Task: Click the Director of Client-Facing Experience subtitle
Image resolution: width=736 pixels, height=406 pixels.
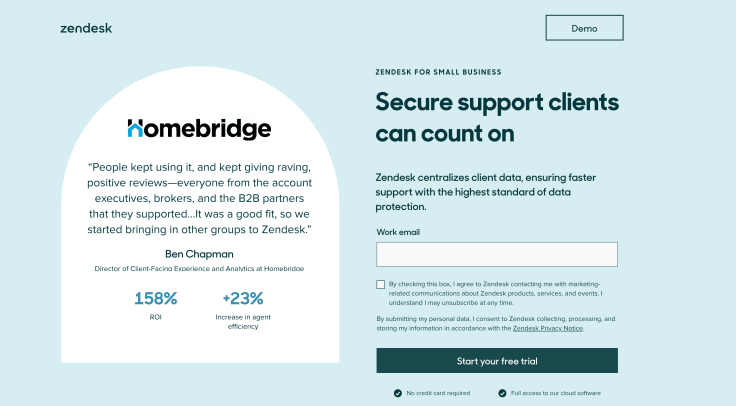Action: tap(199, 268)
